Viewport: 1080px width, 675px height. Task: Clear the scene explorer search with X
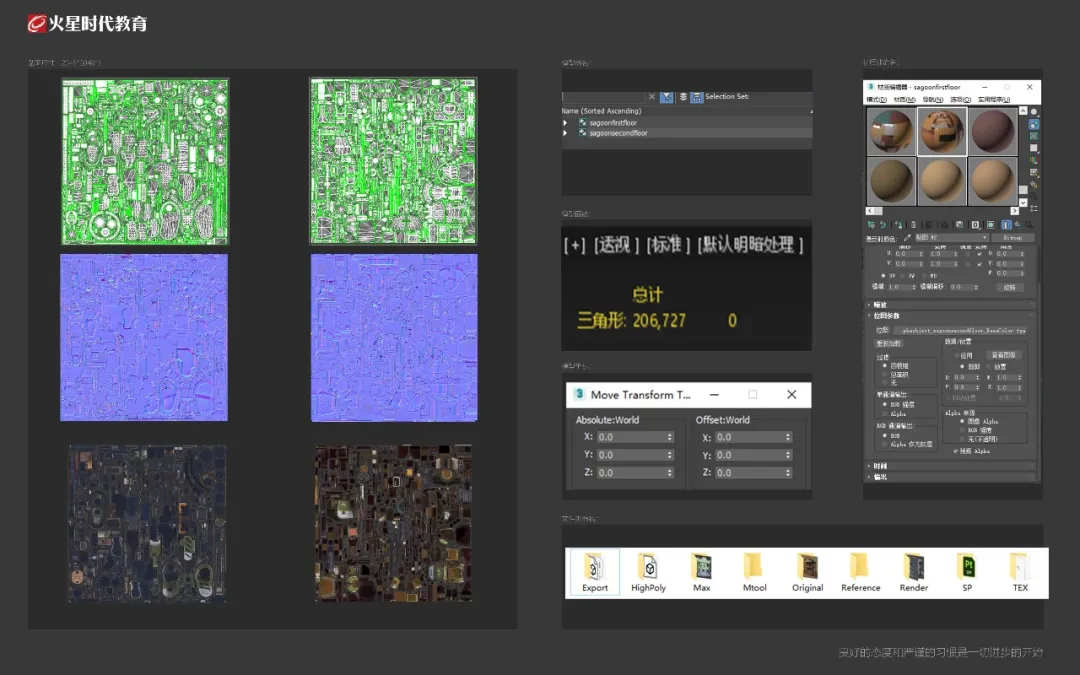(652, 97)
